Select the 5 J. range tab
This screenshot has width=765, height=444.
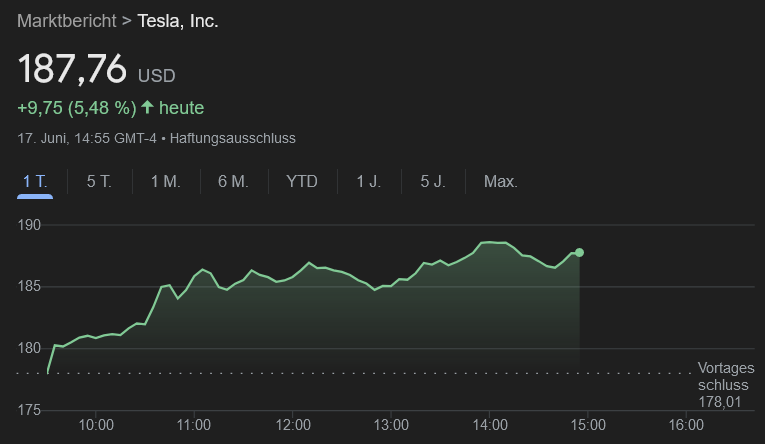pyautogui.click(x=433, y=182)
